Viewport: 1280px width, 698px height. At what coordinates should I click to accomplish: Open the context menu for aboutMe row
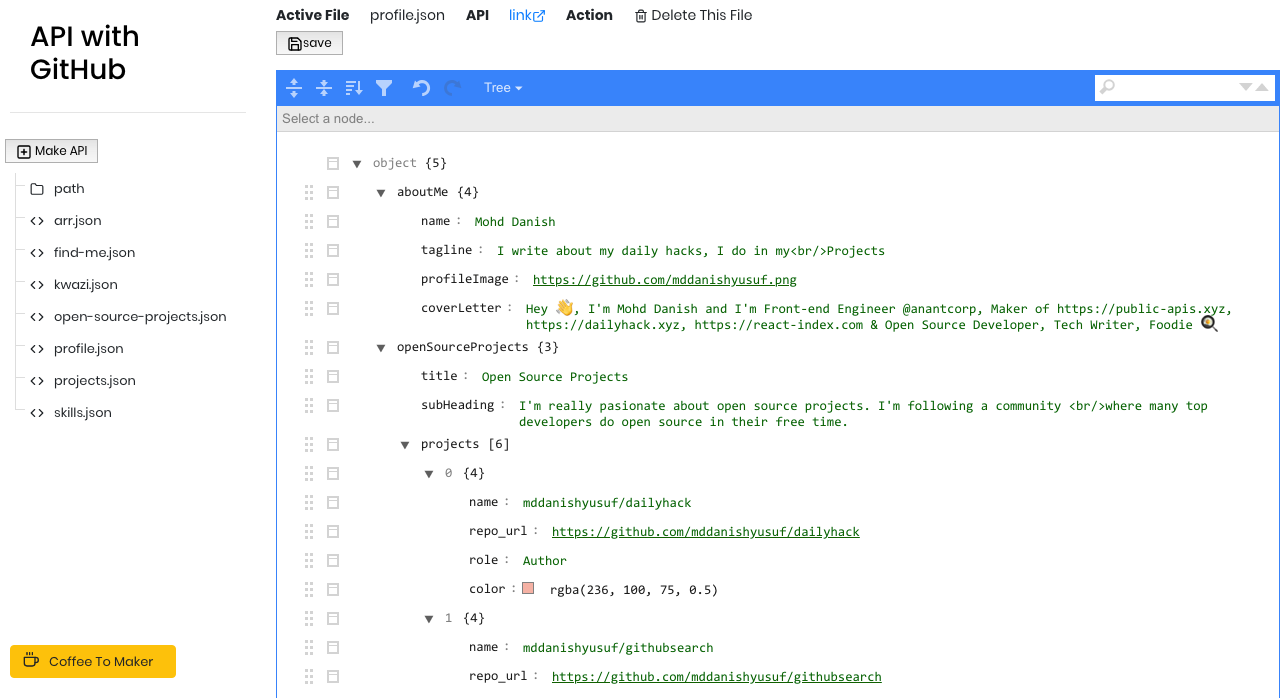point(333,192)
